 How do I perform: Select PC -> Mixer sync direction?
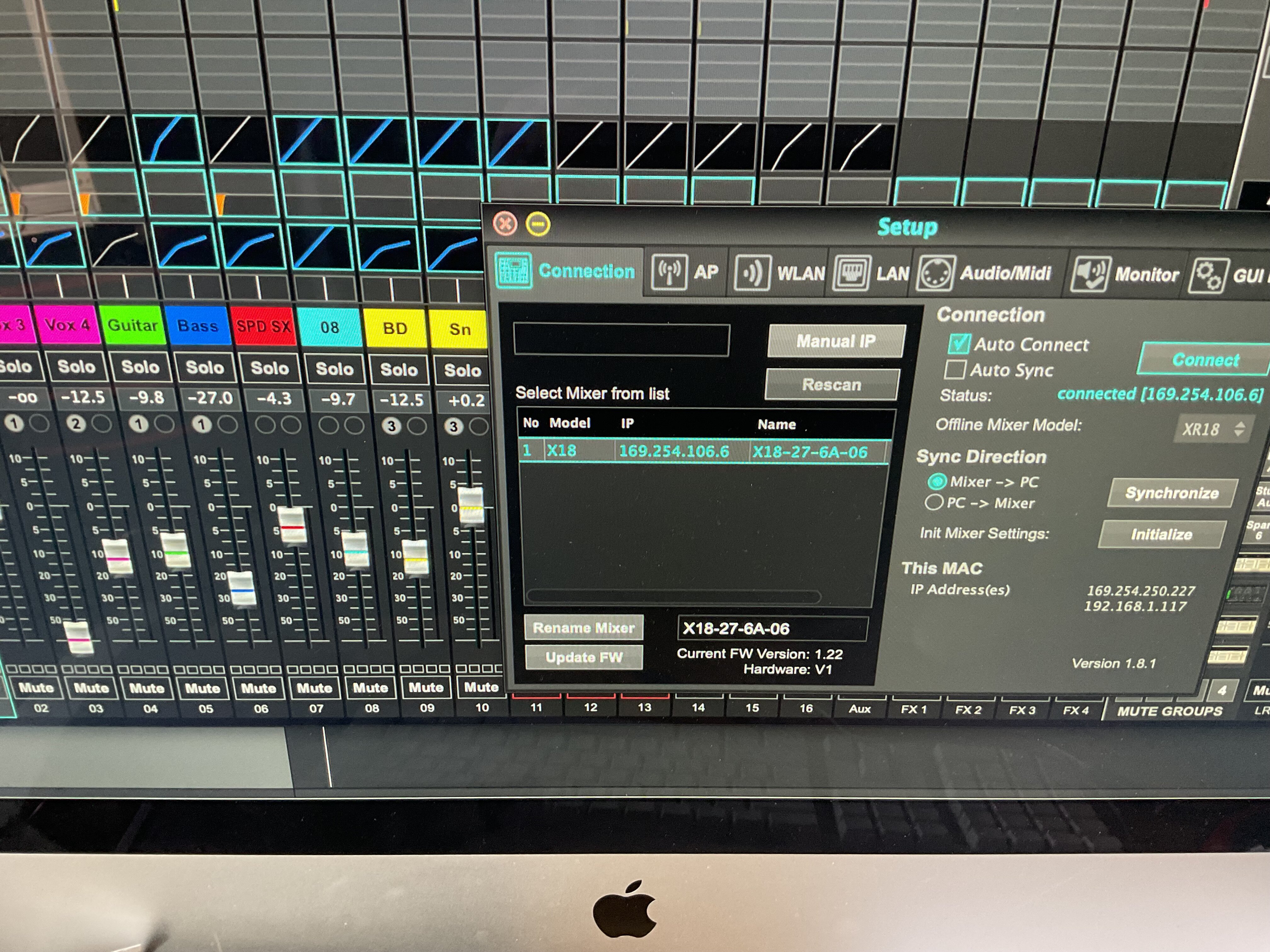point(934,503)
